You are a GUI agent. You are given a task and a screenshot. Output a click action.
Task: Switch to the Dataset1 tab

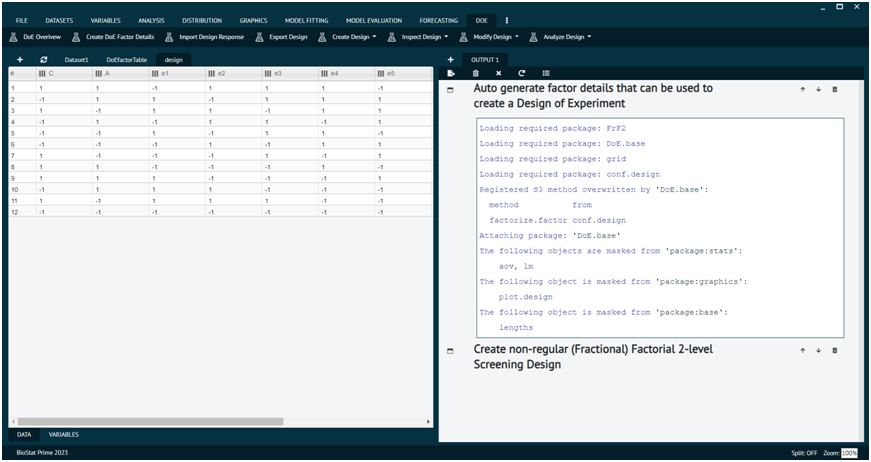[x=77, y=60]
